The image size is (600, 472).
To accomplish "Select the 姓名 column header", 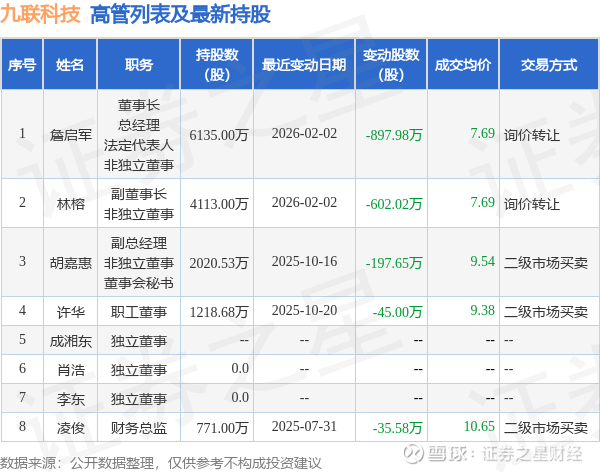I will coord(70,64).
